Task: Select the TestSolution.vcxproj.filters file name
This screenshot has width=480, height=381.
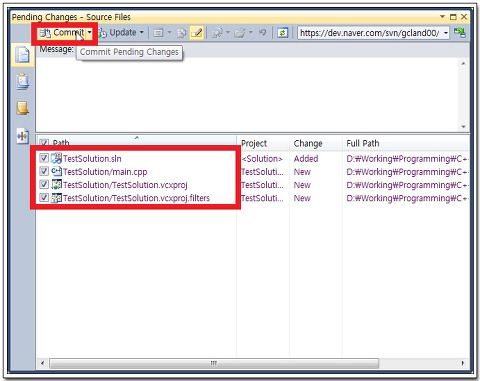Action: (136, 198)
